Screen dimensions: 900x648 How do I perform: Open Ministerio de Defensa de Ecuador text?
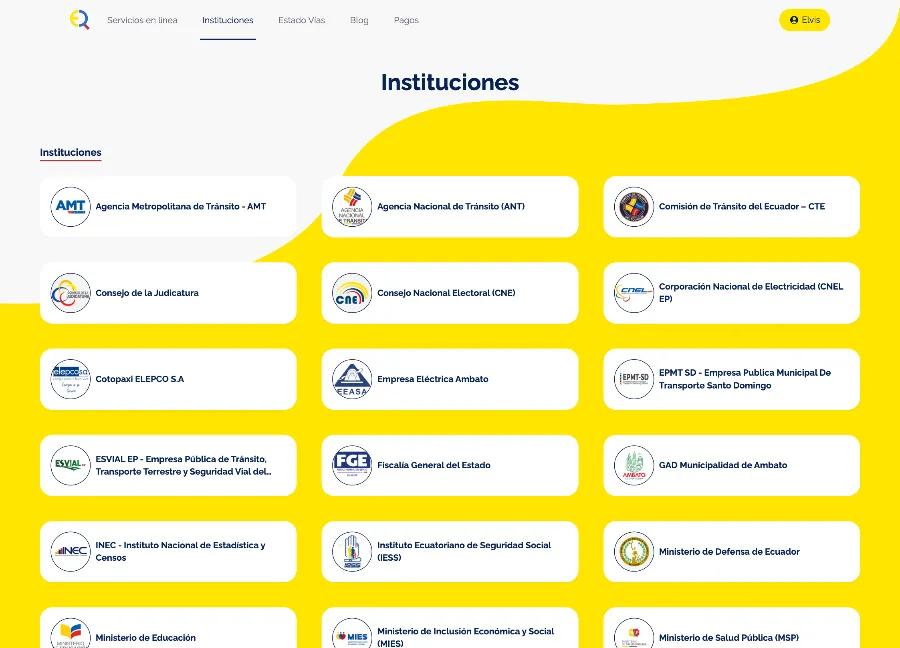pyautogui.click(x=730, y=552)
